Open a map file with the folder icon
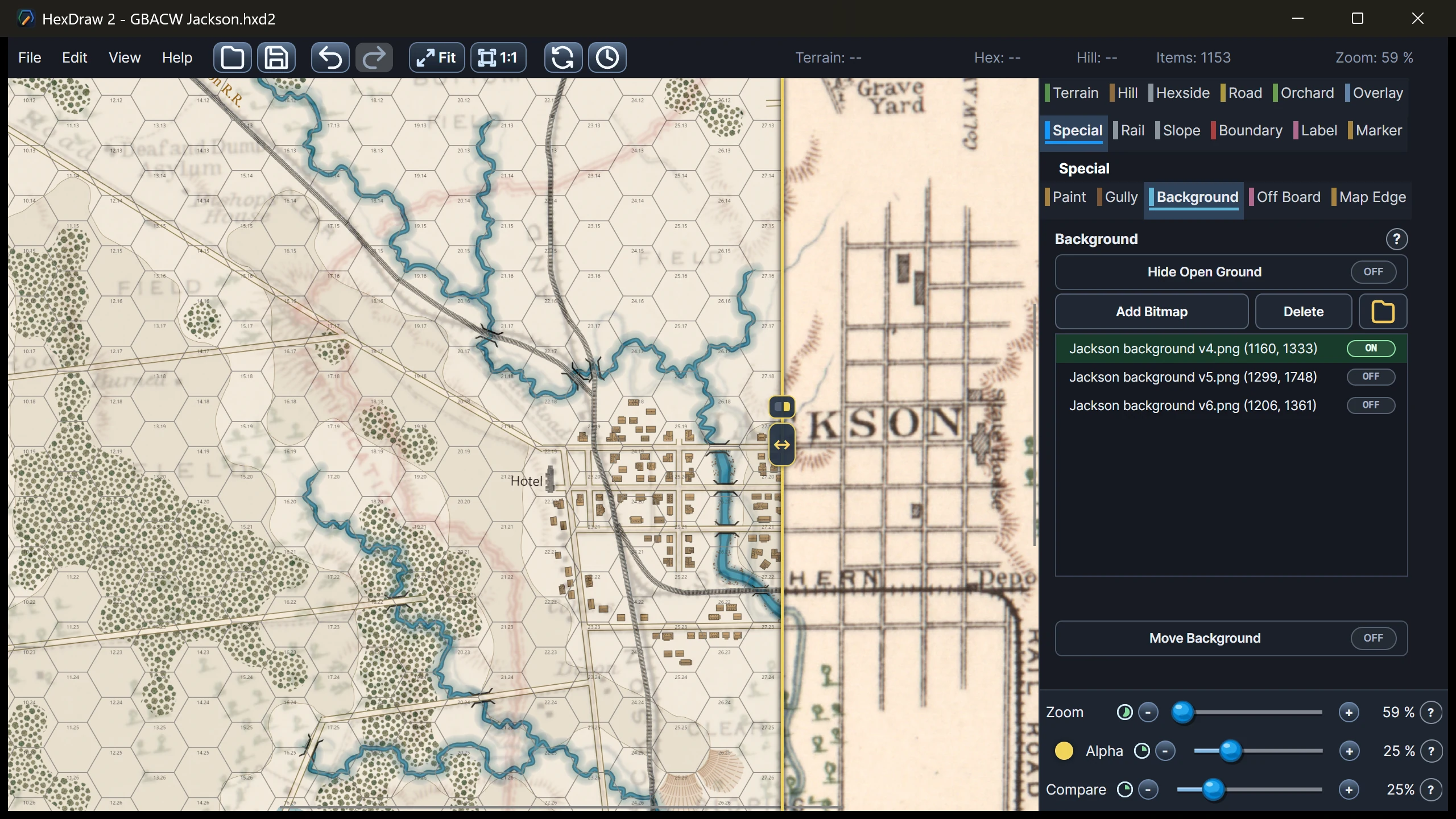This screenshot has width=1456, height=819. (x=232, y=57)
